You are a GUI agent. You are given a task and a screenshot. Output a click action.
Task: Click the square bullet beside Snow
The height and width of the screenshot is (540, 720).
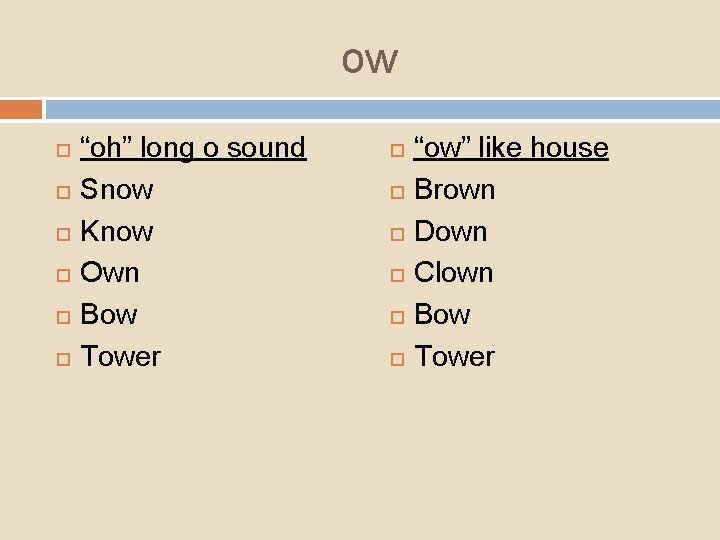[63, 192]
